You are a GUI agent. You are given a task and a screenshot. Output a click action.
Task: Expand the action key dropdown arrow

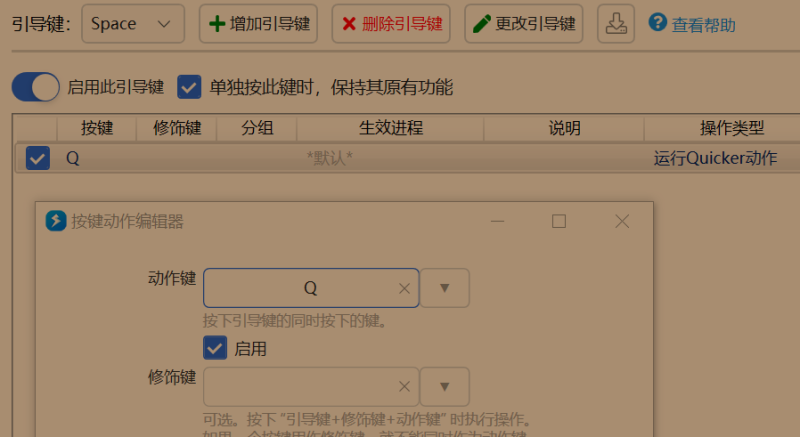point(444,288)
